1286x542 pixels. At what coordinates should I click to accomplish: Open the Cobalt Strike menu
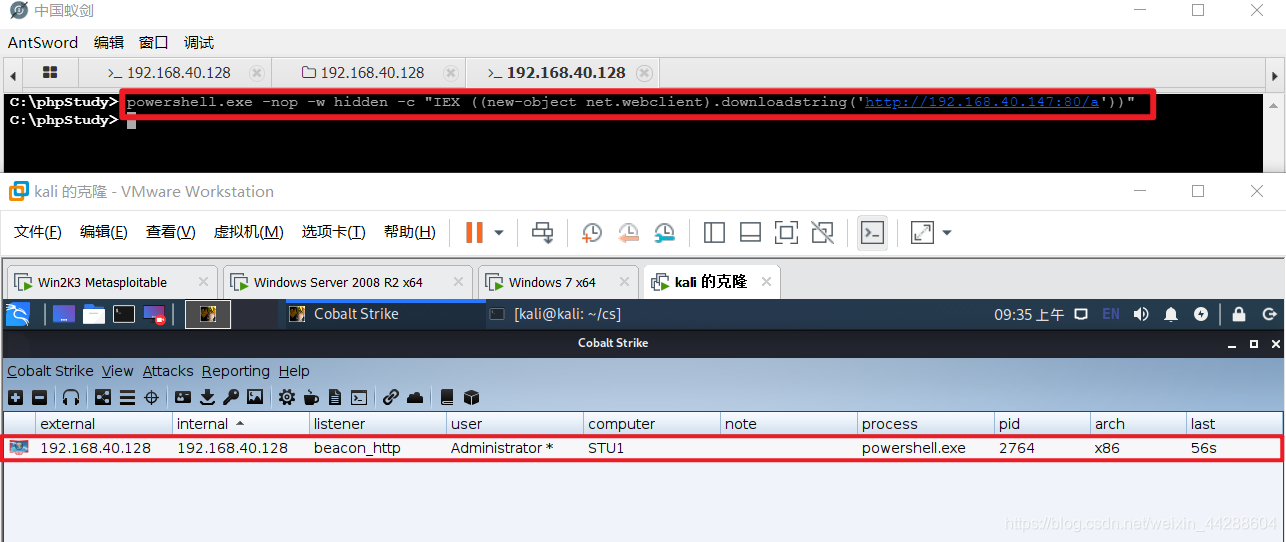pyautogui.click(x=50, y=371)
